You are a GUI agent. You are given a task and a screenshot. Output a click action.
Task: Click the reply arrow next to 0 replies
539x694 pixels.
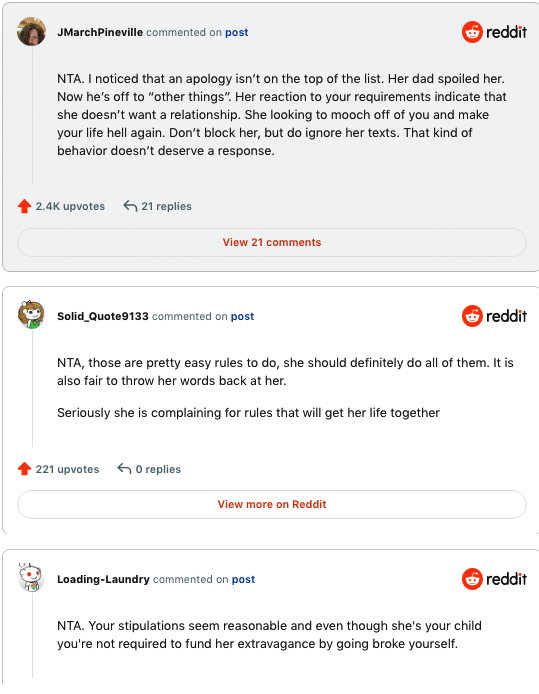(124, 468)
